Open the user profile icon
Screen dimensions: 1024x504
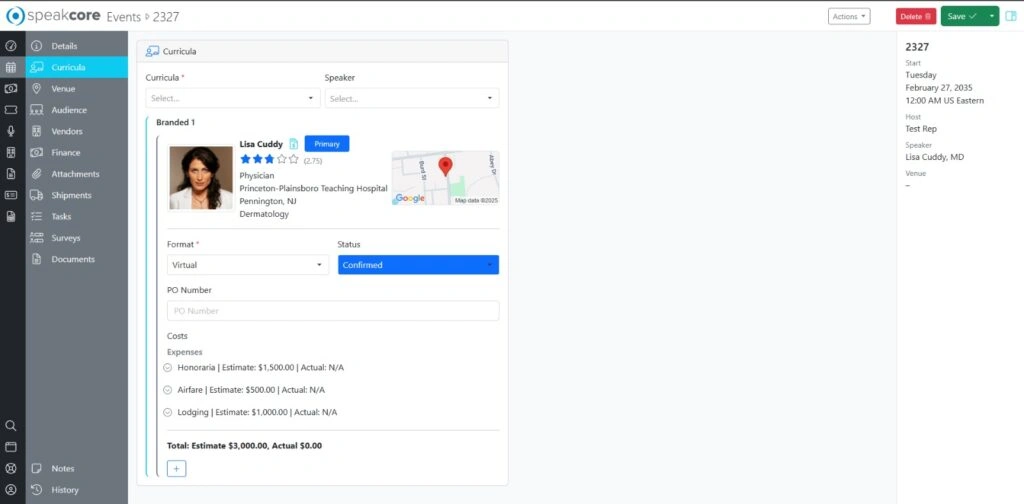click(11, 489)
